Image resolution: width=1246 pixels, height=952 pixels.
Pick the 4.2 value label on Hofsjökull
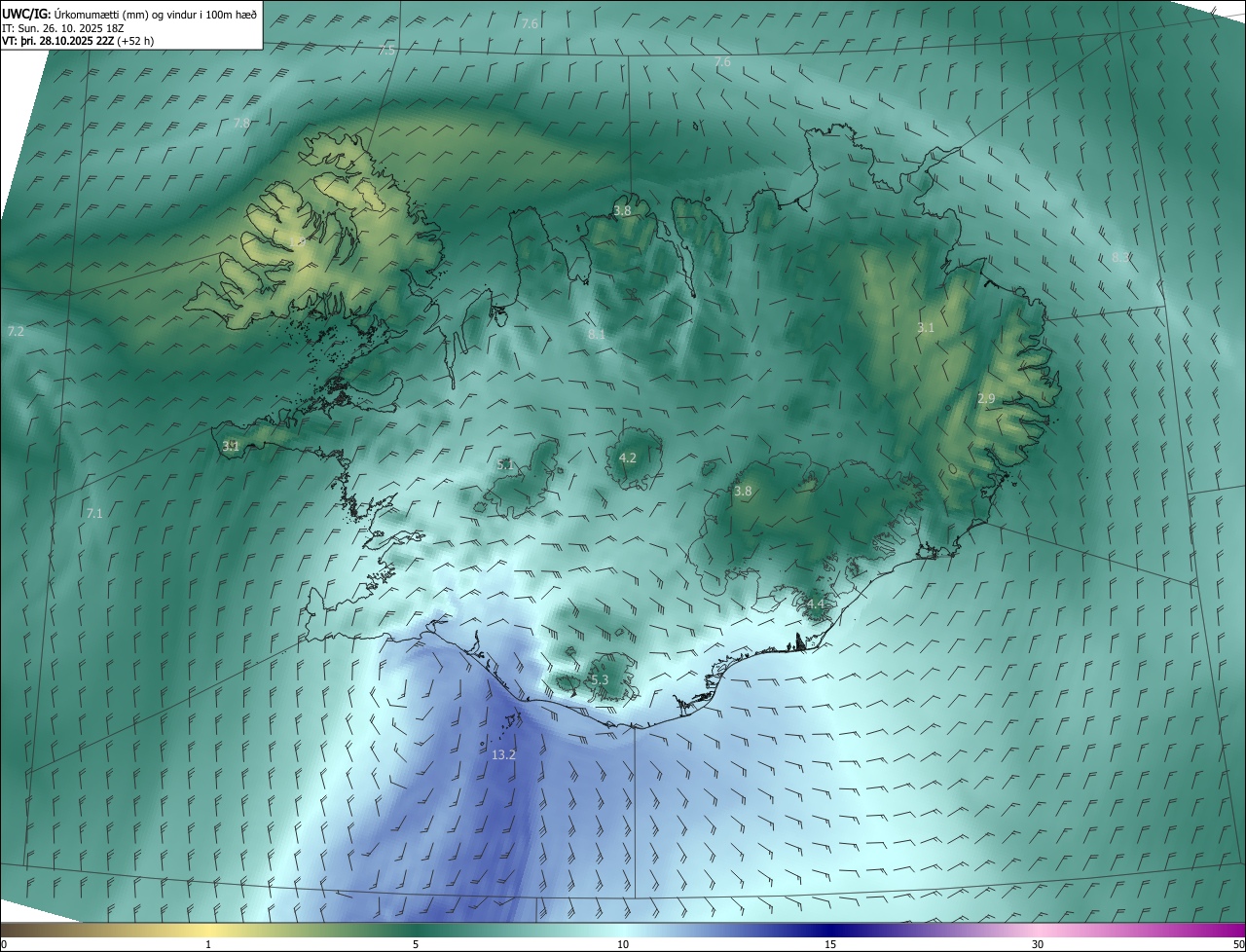(x=628, y=458)
